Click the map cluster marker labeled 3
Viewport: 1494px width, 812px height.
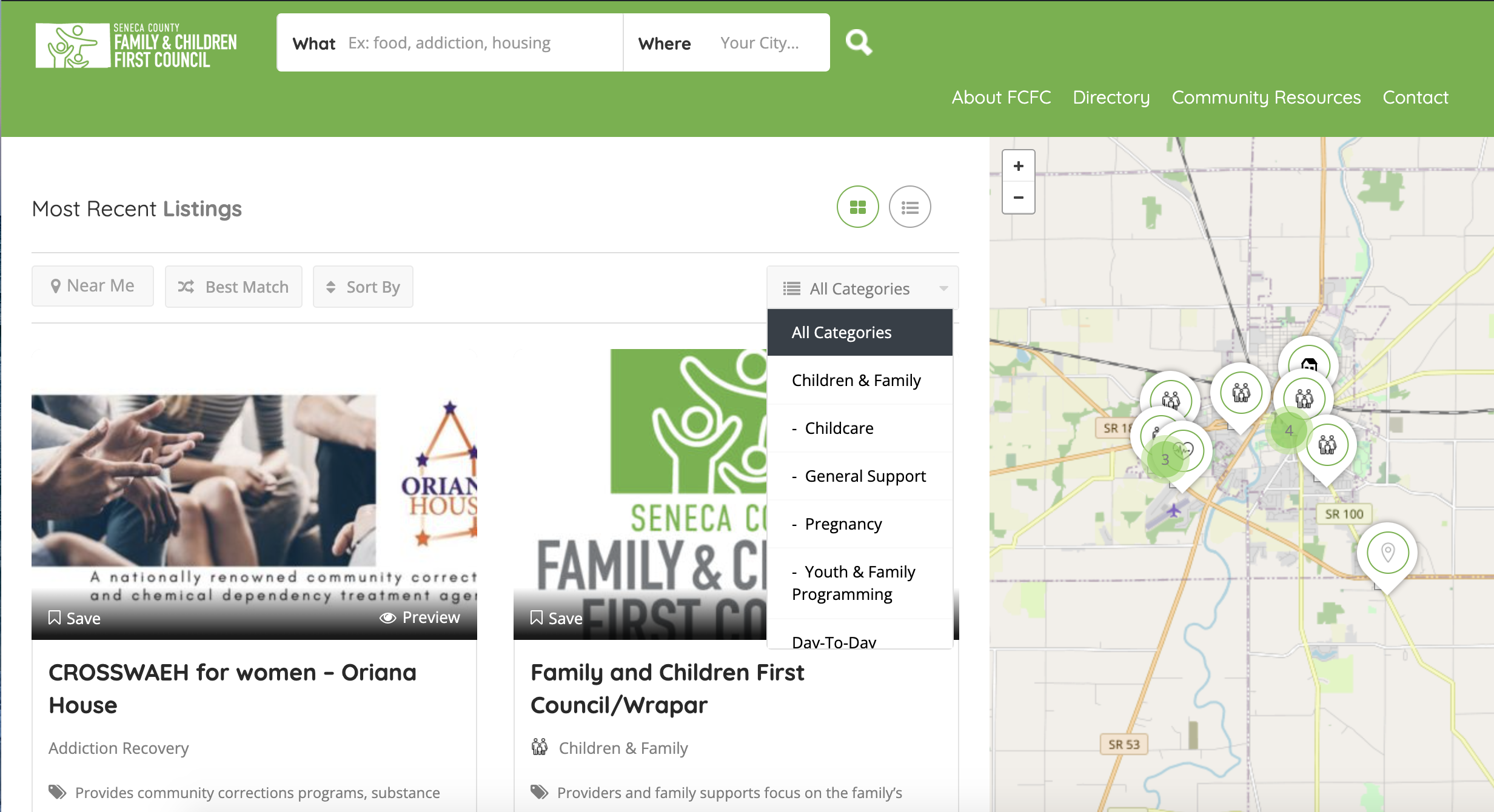1165,460
